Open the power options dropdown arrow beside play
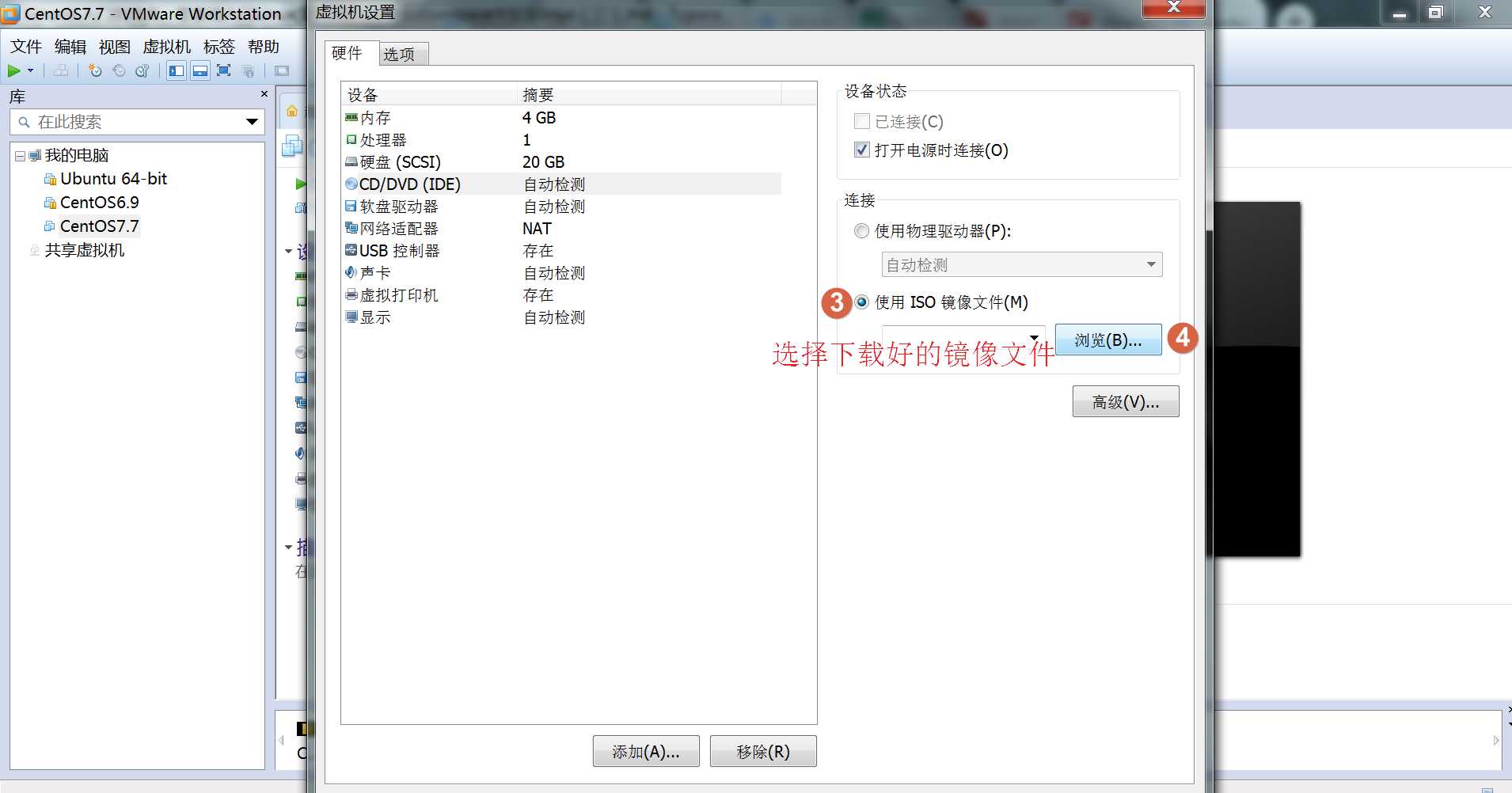This screenshot has width=1512, height=793. pyautogui.click(x=31, y=71)
